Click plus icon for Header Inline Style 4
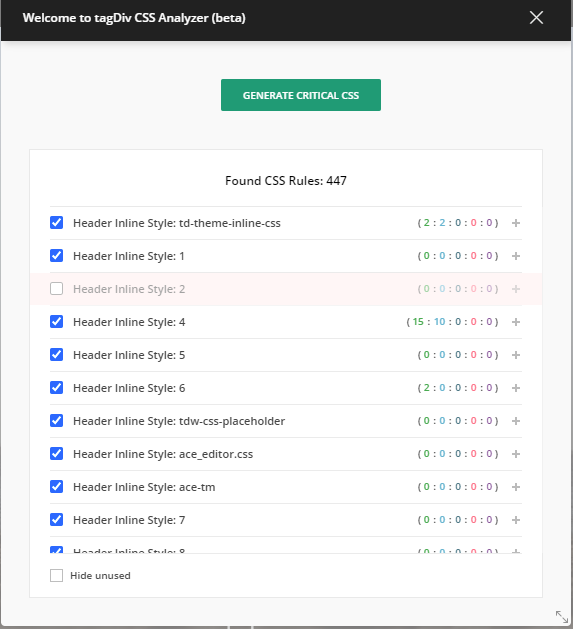 516,322
